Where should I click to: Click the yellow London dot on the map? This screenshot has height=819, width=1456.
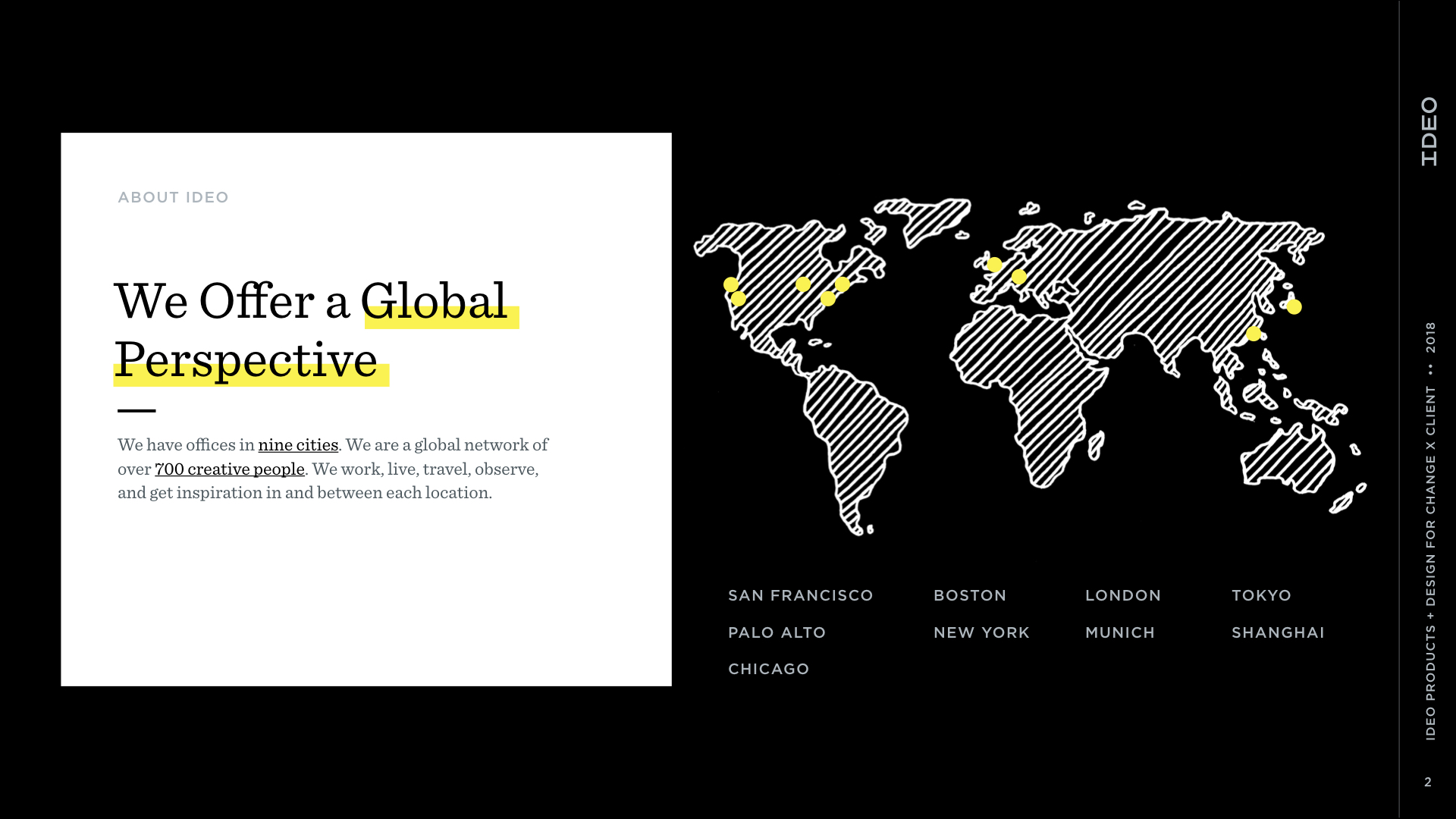point(995,265)
